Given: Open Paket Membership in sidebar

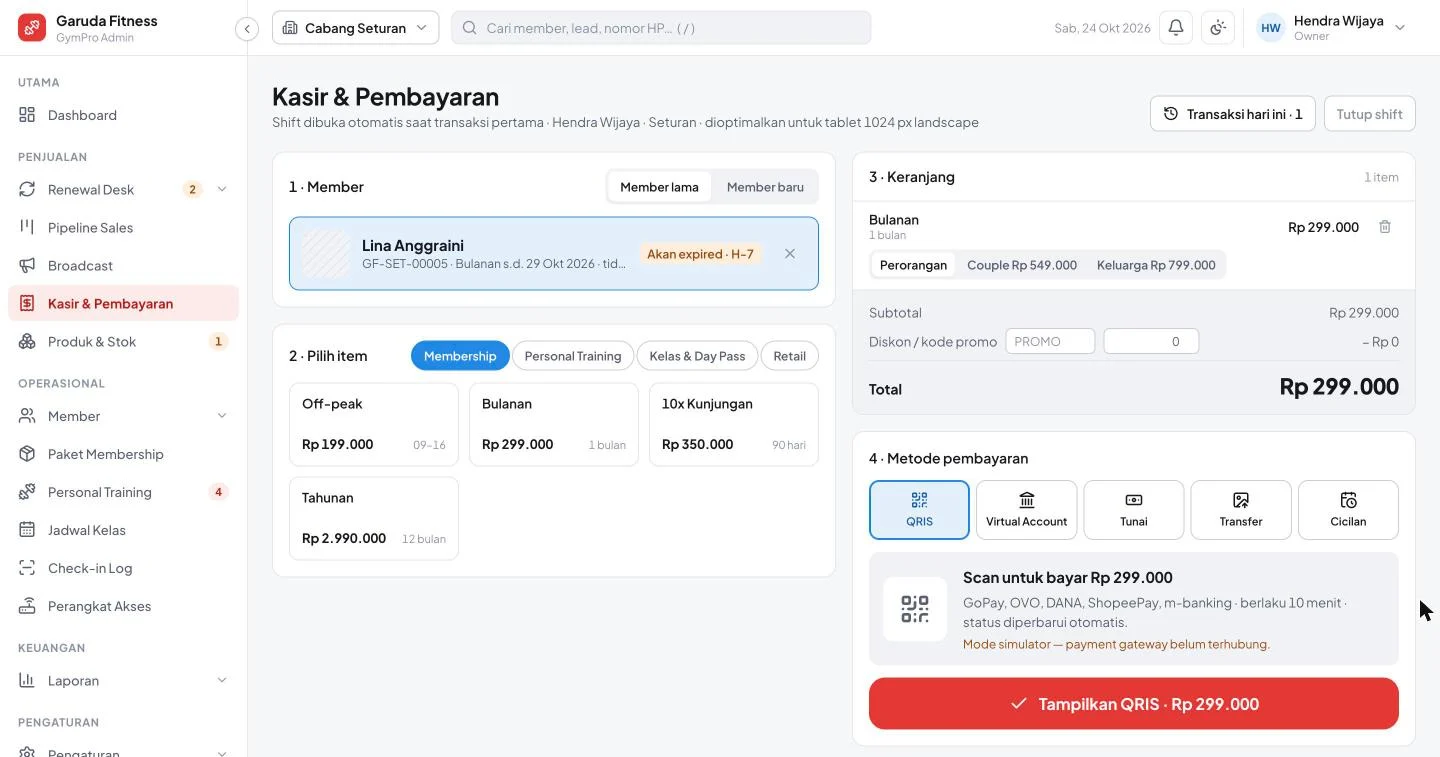Looking at the screenshot, I should pos(123,454).
